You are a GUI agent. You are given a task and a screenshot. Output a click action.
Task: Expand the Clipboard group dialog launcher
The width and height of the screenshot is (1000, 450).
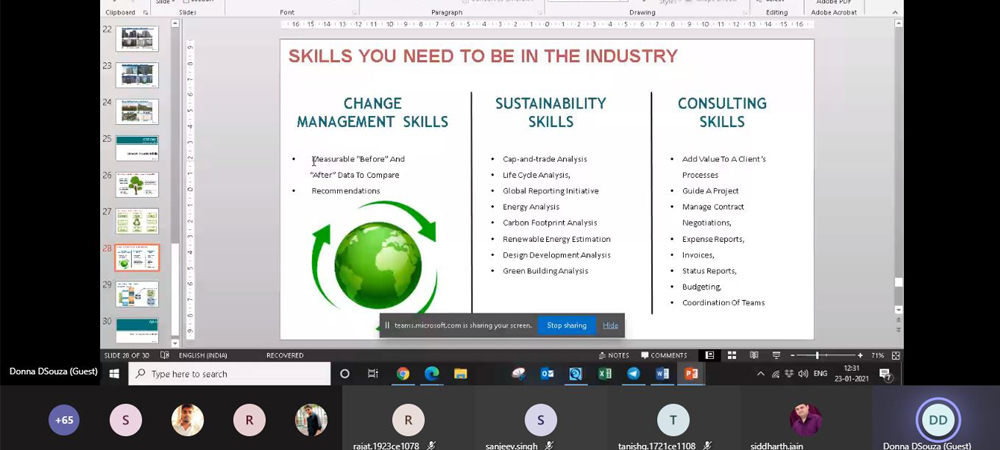[x=146, y=13]
